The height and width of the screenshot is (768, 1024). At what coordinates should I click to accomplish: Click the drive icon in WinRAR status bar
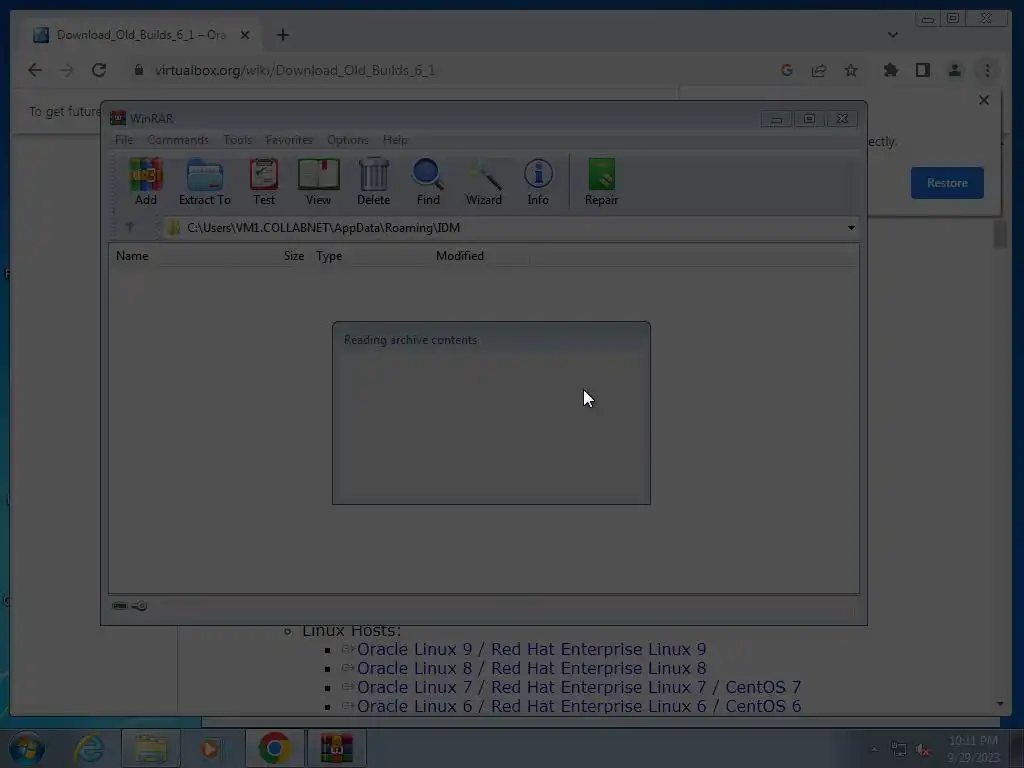(x=120, y=606)
